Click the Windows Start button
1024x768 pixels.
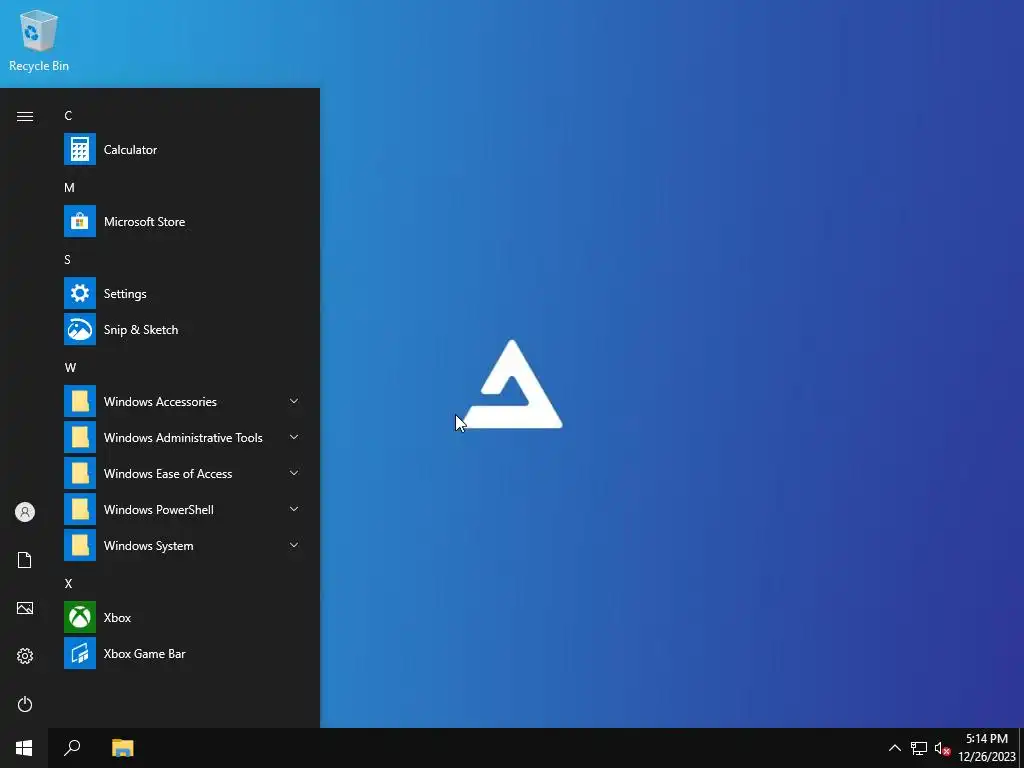pyautogui.click(x=24, y=748)
